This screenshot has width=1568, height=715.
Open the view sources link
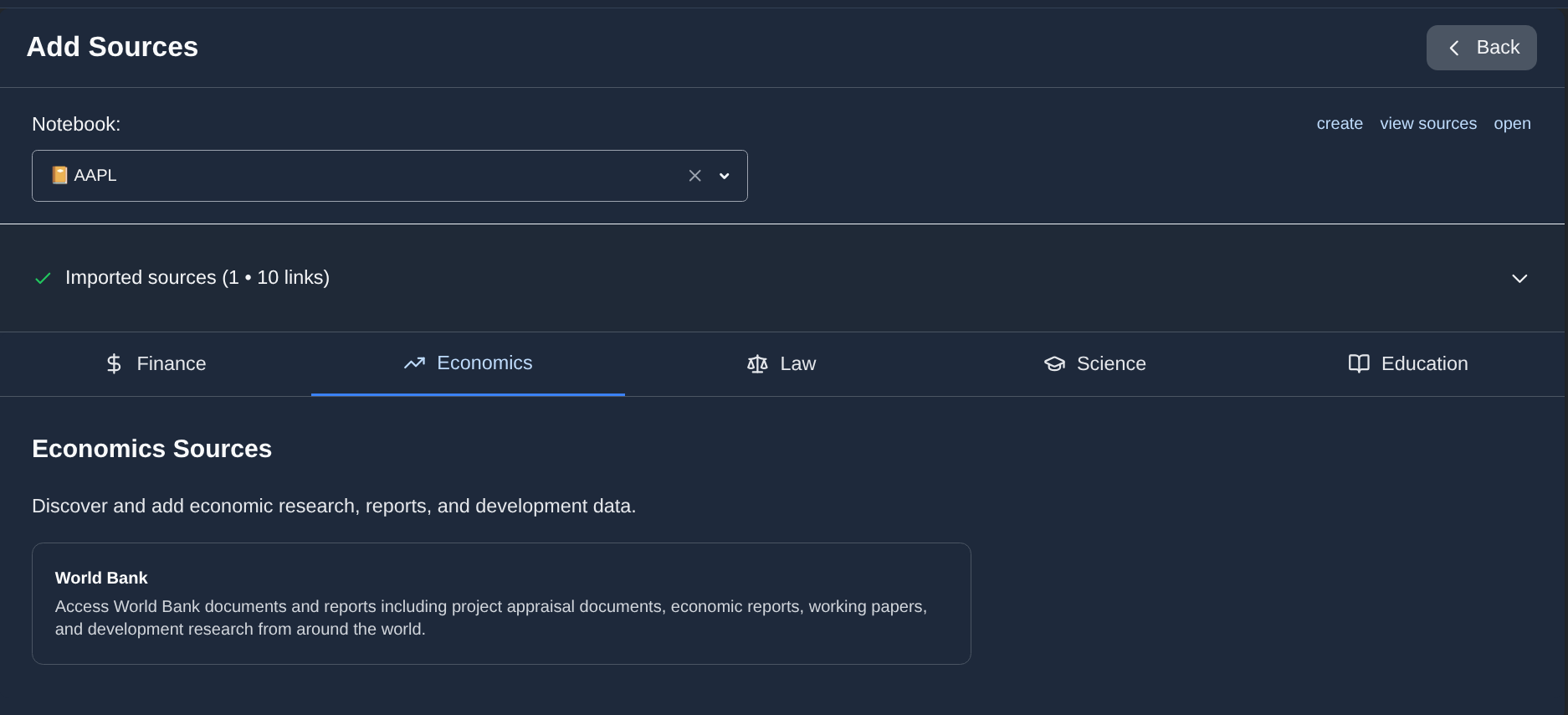point(1428,124)
